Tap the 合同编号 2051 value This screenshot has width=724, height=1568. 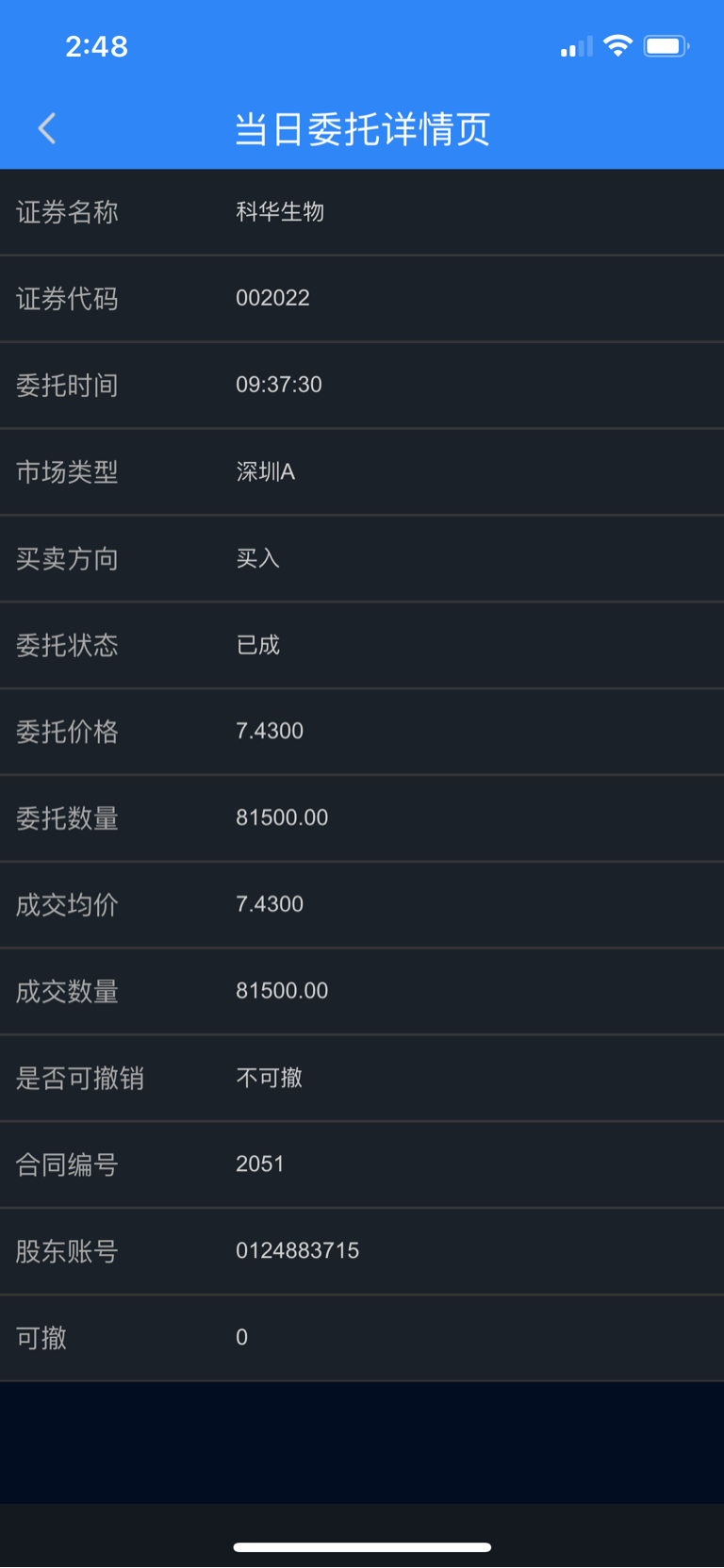coord(260,1164)
